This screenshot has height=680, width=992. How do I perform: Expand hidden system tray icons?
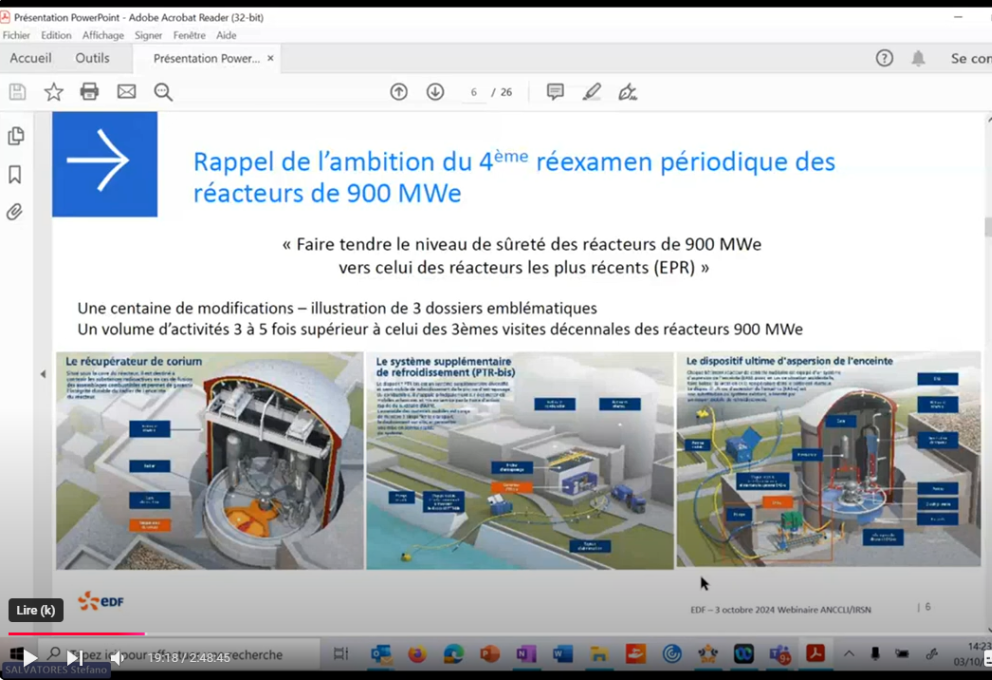point(848,654)
